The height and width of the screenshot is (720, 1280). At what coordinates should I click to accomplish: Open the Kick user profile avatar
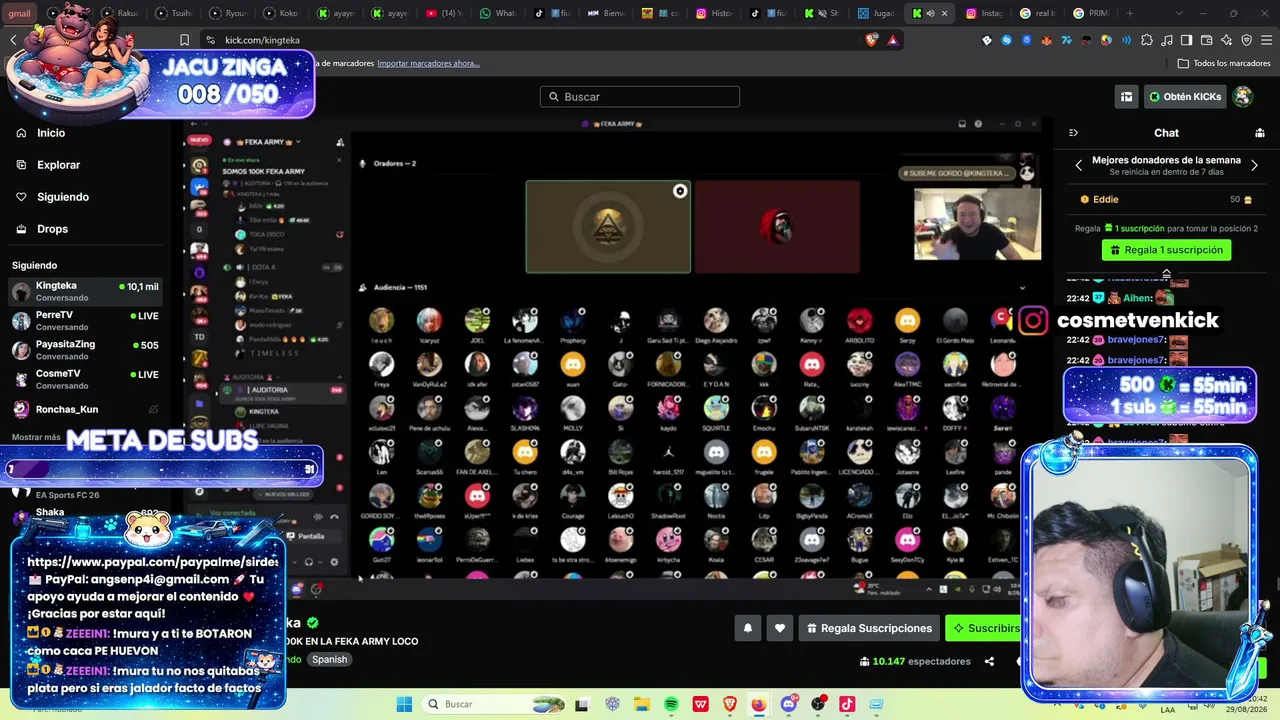1243,97
